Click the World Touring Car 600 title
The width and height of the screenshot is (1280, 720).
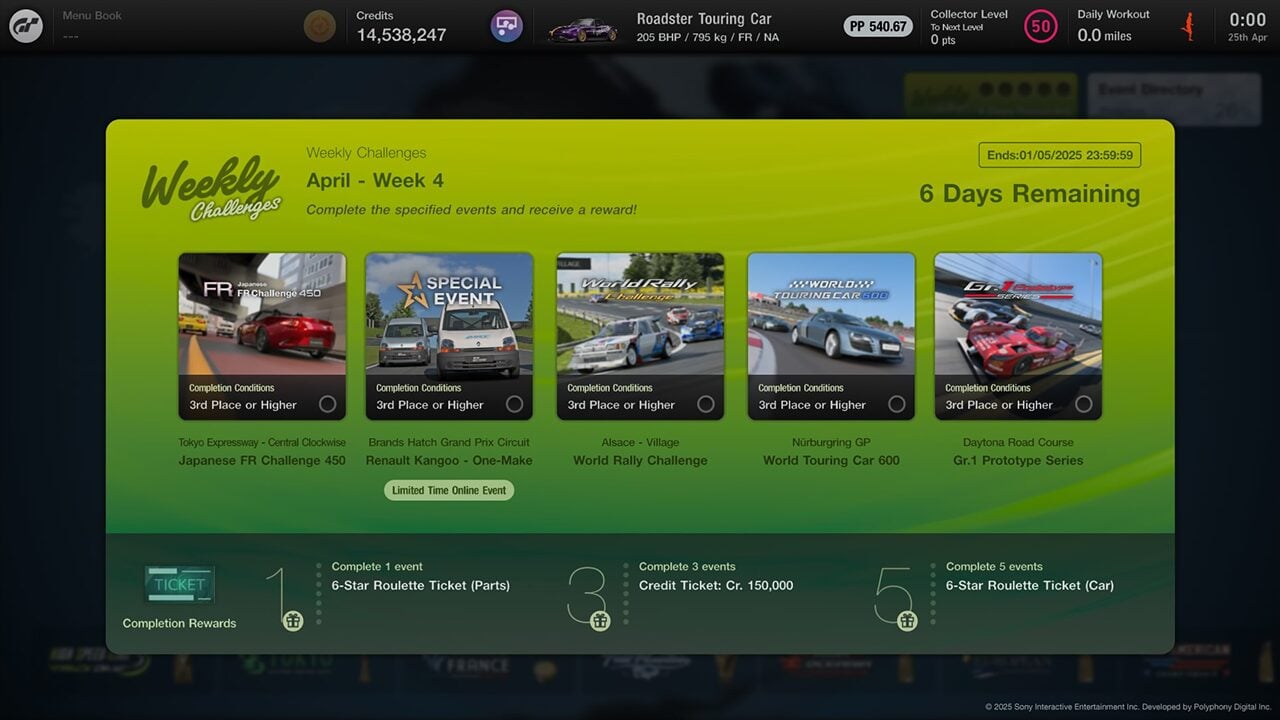(831, 460)
